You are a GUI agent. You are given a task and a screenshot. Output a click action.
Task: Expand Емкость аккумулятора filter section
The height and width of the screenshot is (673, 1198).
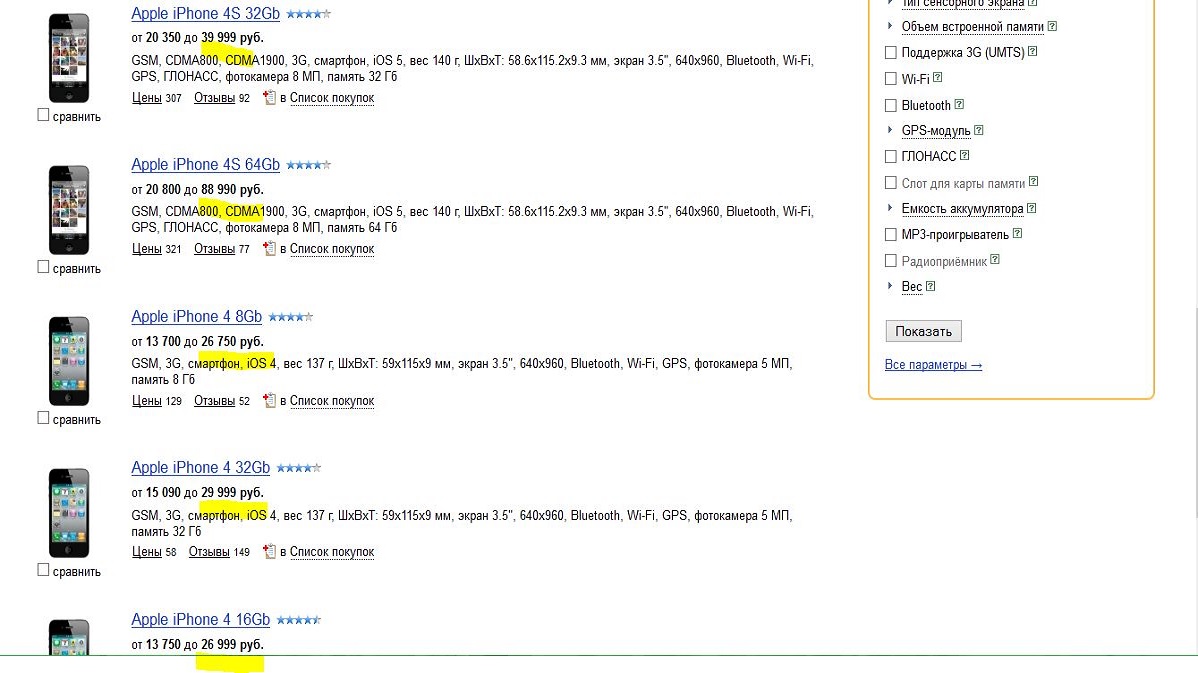pos(961,209)
